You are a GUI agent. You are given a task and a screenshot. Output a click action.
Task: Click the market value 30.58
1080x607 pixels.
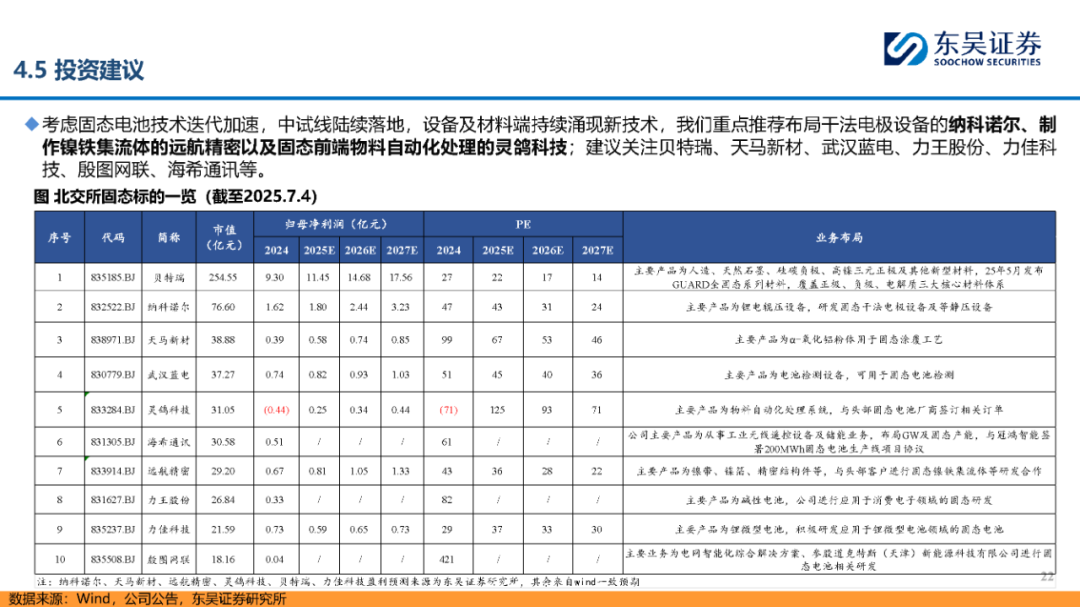point(223,442)
